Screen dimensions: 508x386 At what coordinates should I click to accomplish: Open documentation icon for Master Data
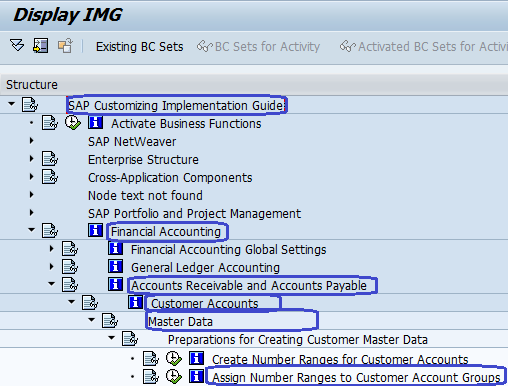click(110, 321)
